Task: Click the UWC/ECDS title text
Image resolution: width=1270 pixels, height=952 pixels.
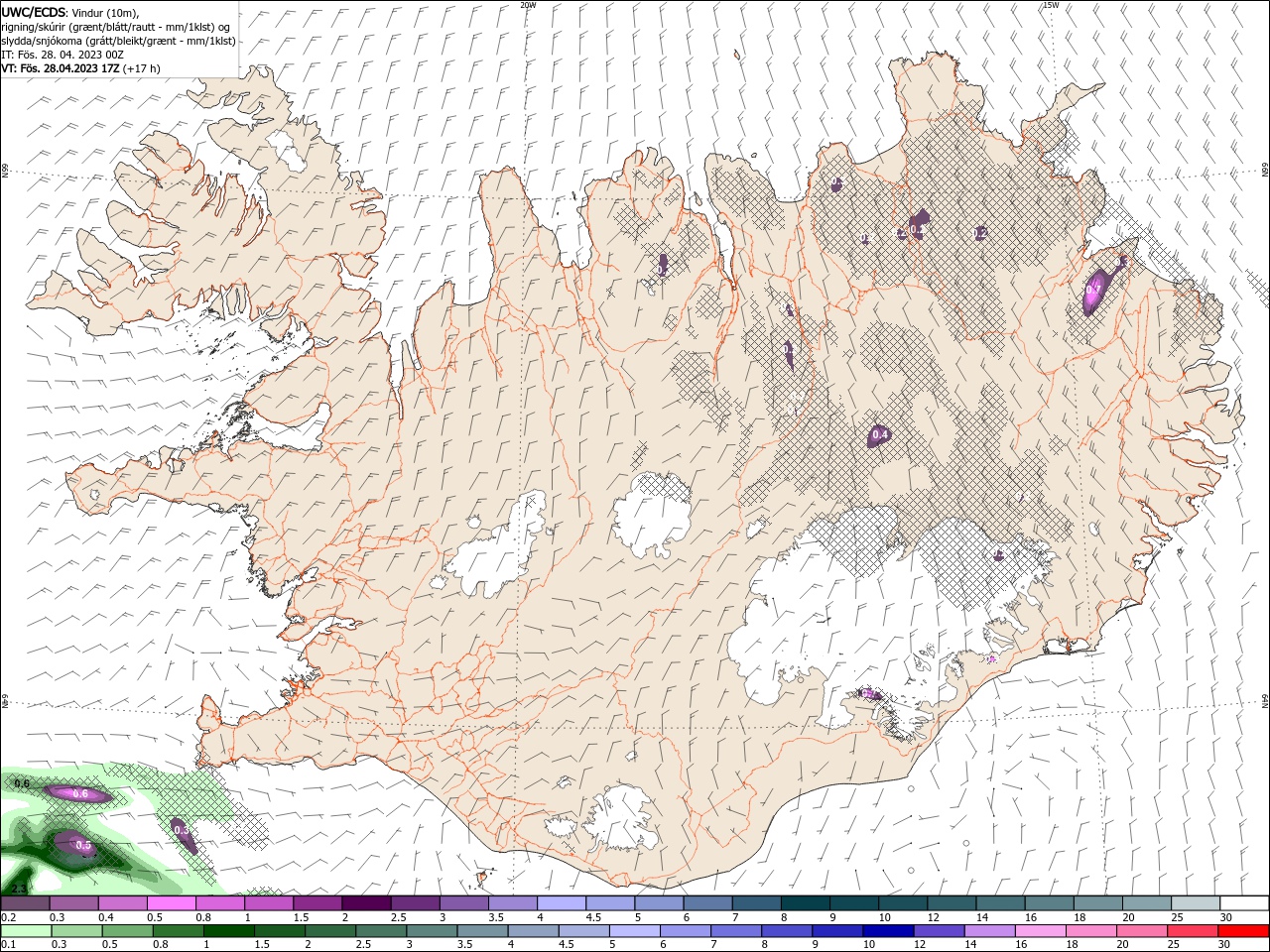Action: 36,11
